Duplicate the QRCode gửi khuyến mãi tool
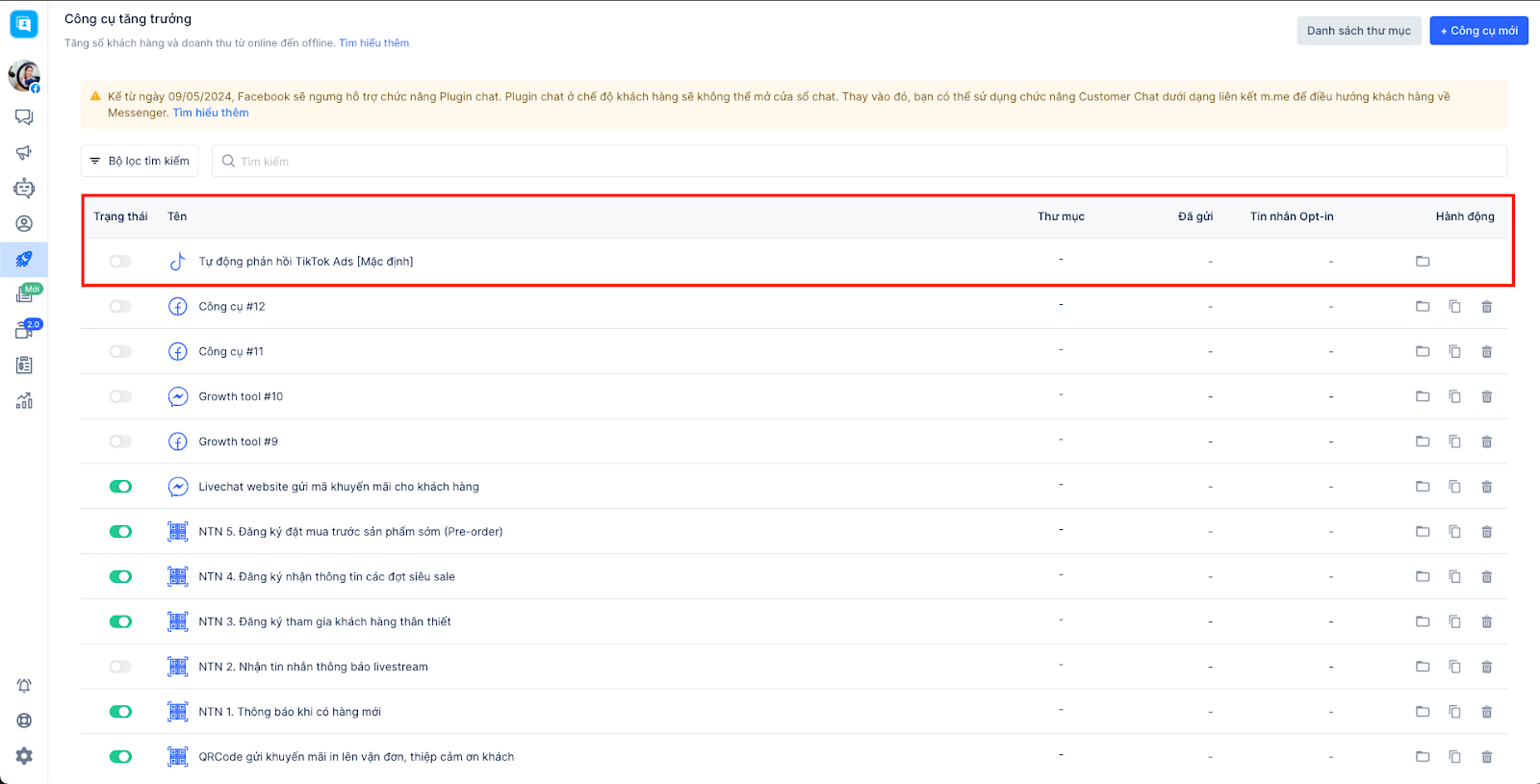This screenshot has height=784, width=1540. (1454, 757)
